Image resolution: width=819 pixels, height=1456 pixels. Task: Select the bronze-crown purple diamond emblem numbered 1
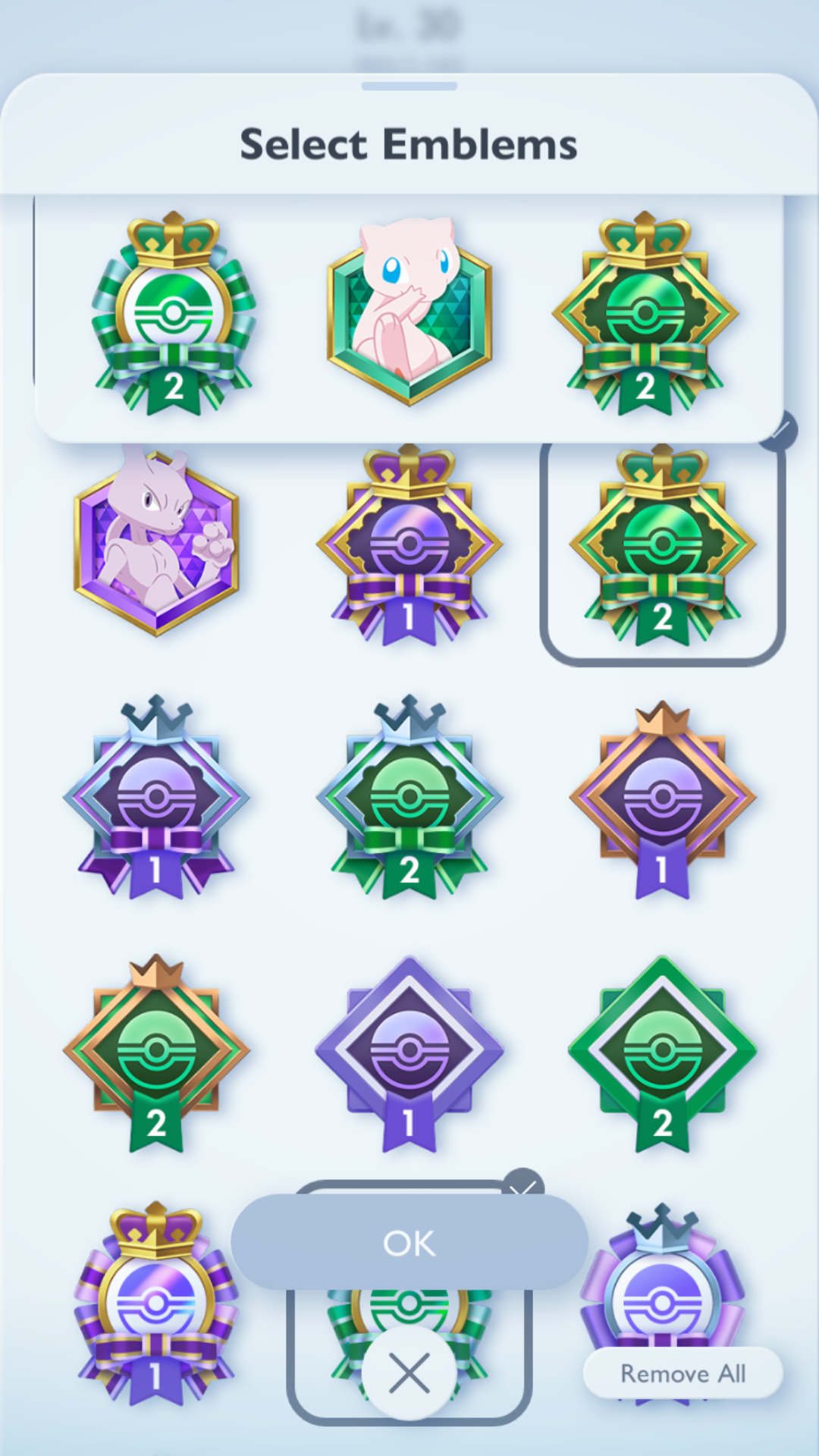click(x=663, y=800)
